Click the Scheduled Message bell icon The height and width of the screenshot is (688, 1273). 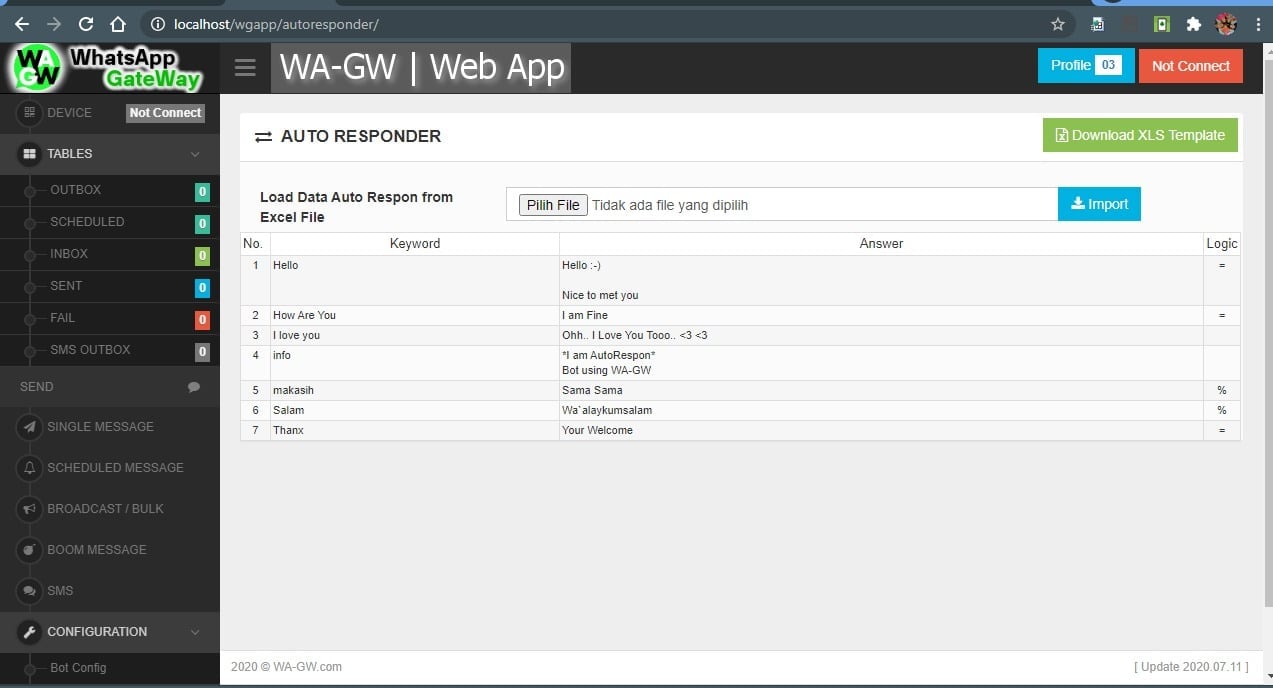[30, 468]
